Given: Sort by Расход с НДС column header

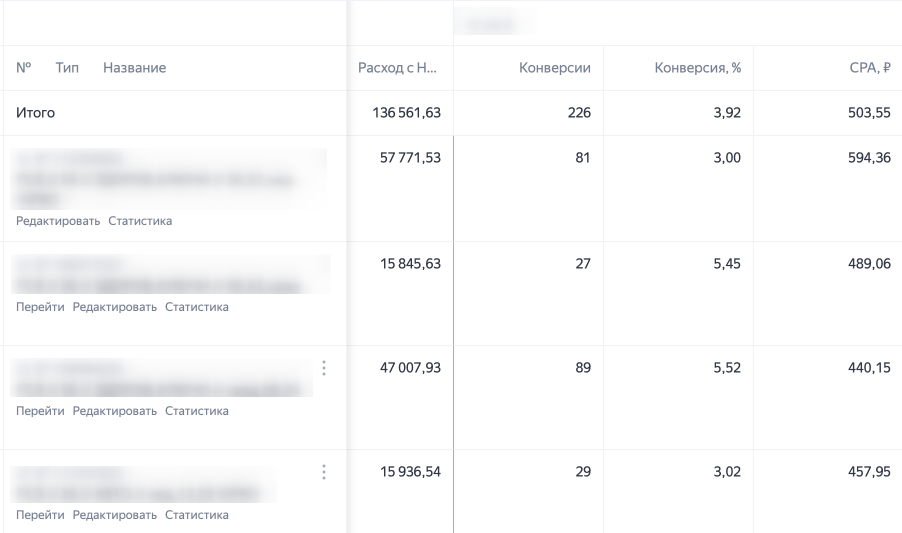Looking at the screenshot, I should 398,68.
